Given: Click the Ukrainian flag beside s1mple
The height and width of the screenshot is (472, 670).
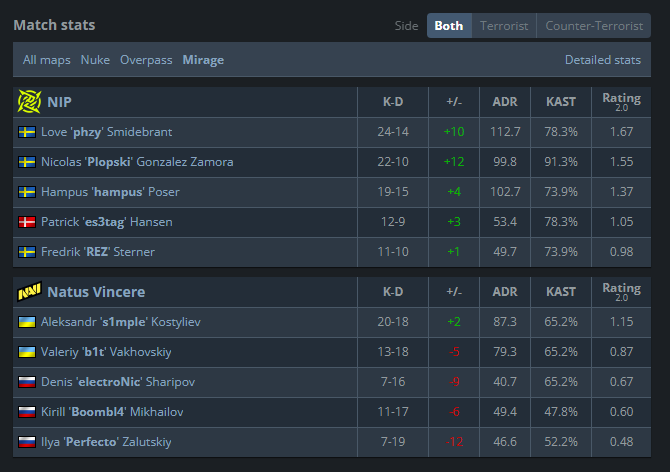Looking at the screenshot, I should (x=27, y=322).
